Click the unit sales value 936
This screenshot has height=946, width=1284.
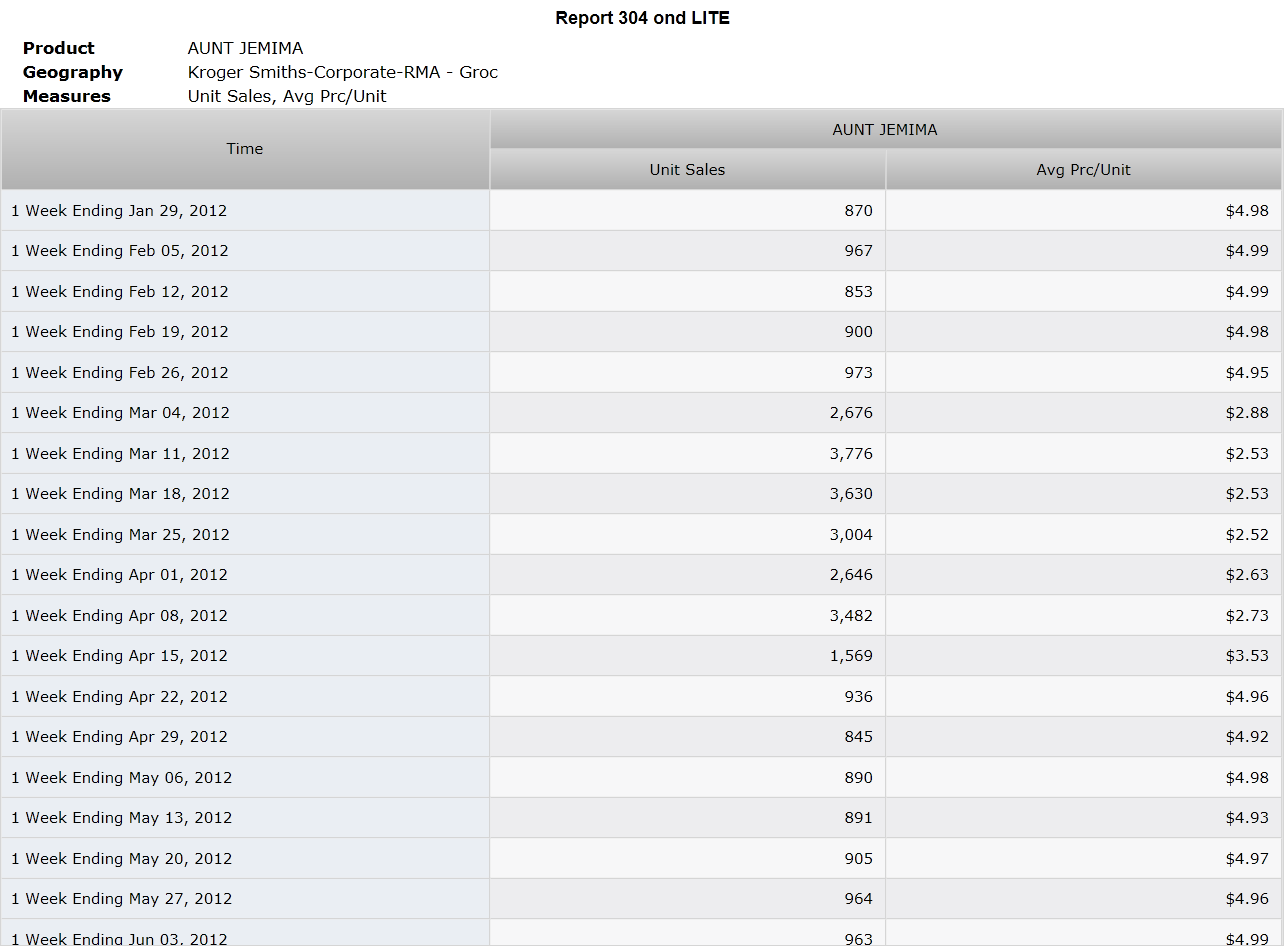(858, 697)
